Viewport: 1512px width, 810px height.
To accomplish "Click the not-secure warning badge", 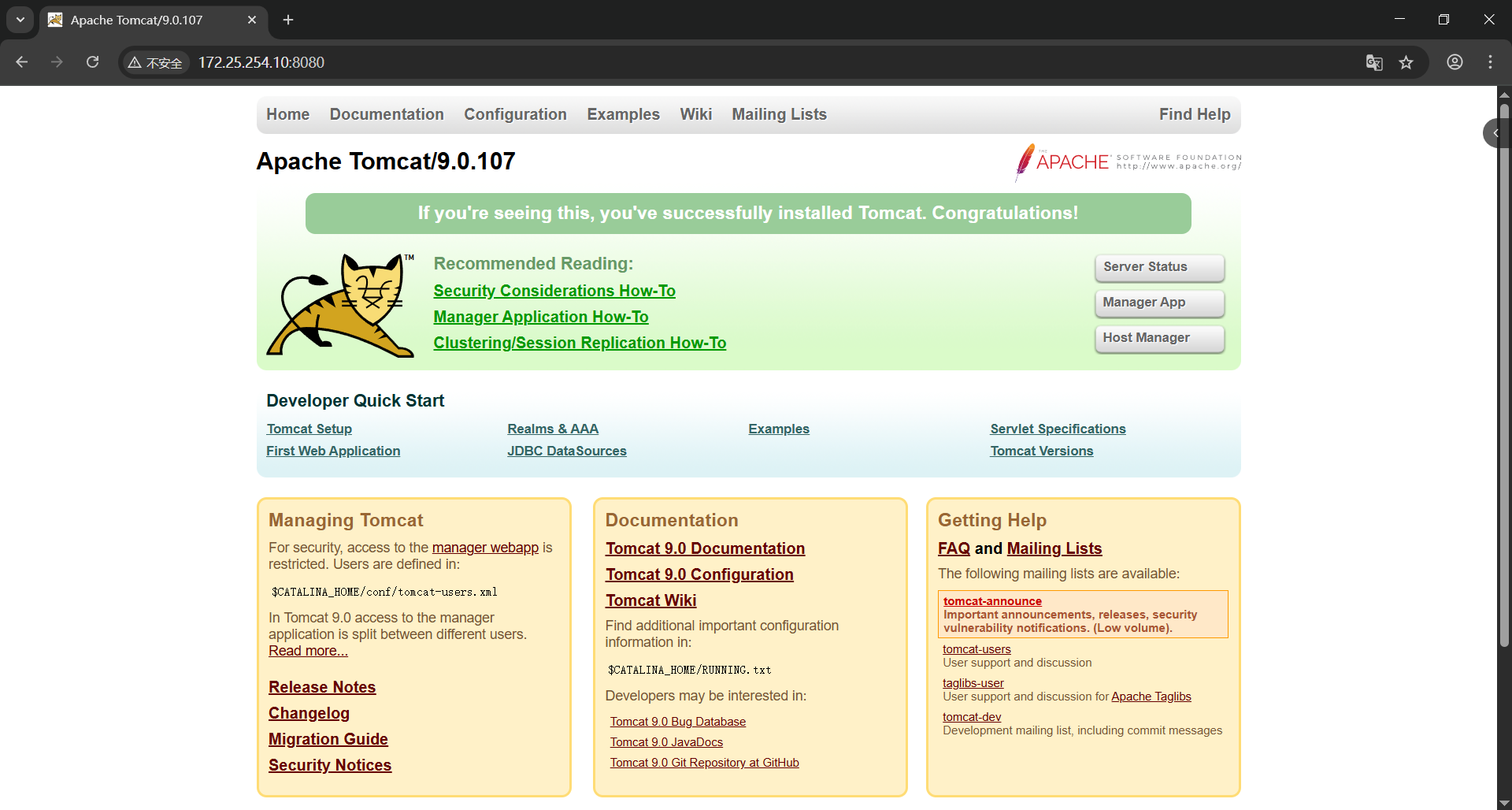I will [156, 62].
